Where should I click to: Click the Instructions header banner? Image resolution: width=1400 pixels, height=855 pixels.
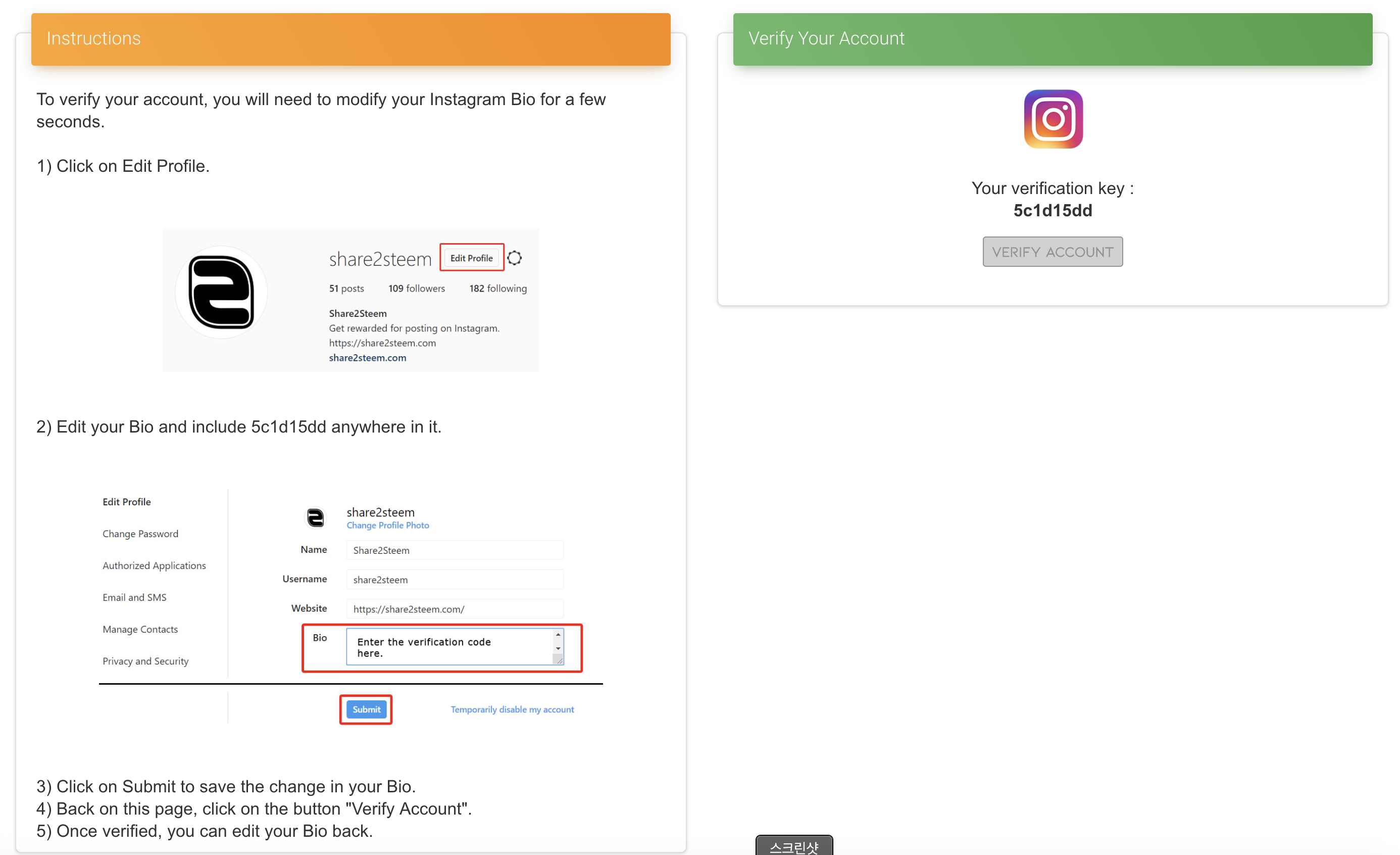pyautogui.click(x=351, y=38)
